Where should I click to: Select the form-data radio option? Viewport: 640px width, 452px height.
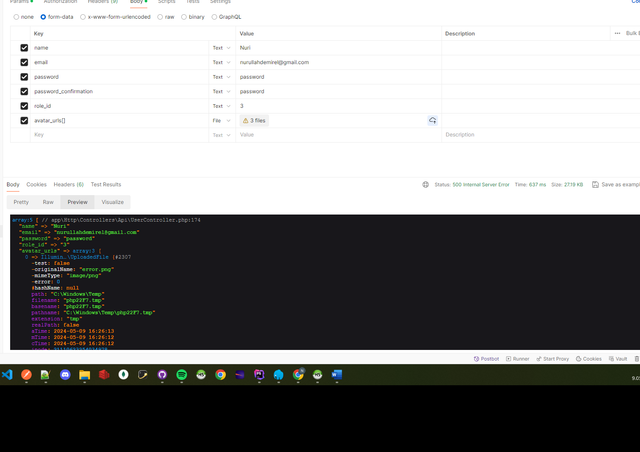pos(43,17)
